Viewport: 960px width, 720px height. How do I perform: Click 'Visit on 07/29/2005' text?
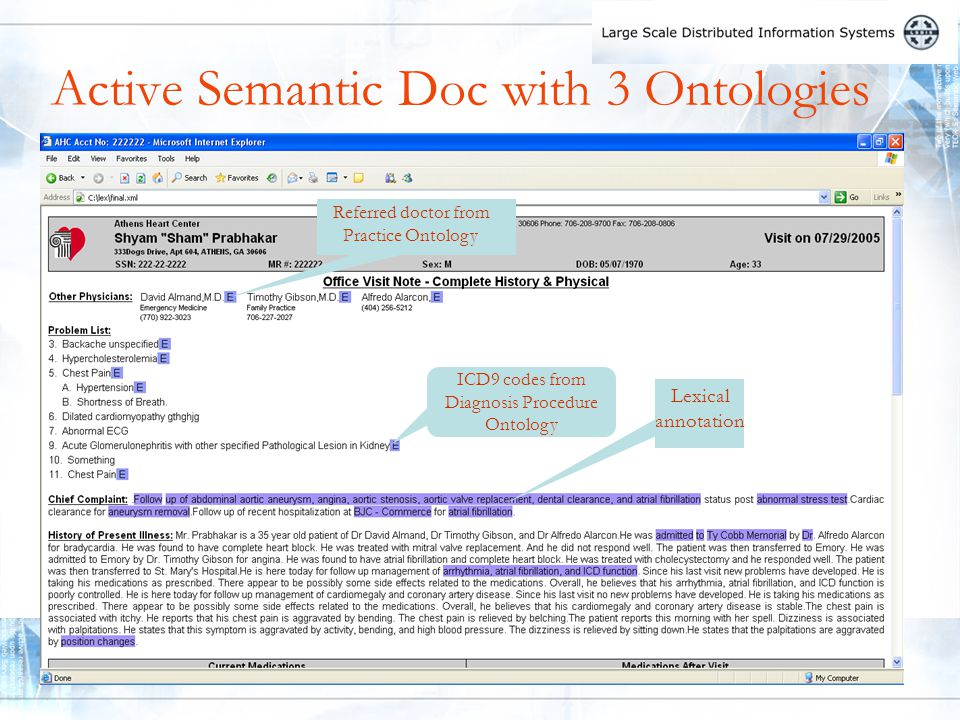click(x=822, y=238)
